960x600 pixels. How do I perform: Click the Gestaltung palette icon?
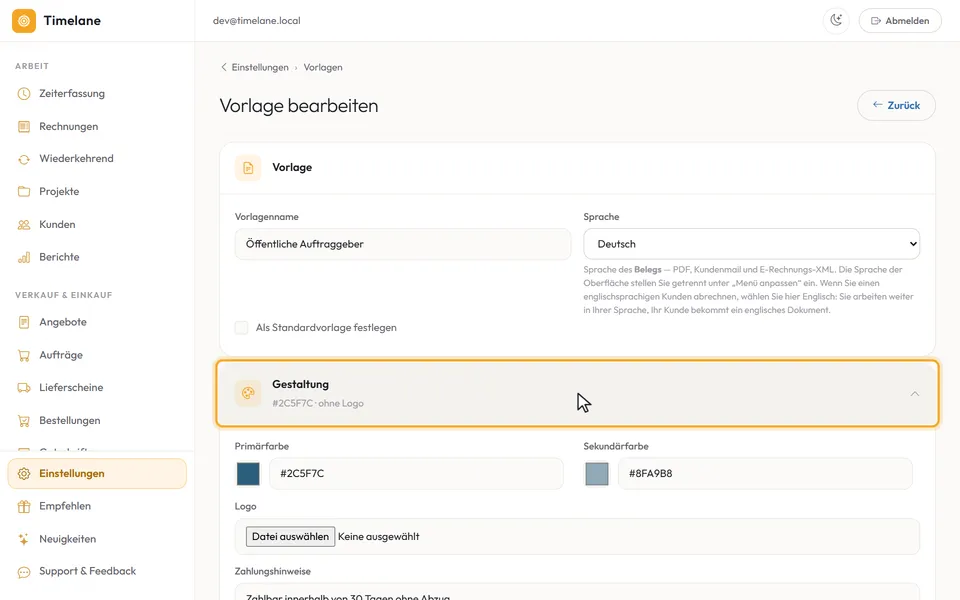(x=248, y=393)
